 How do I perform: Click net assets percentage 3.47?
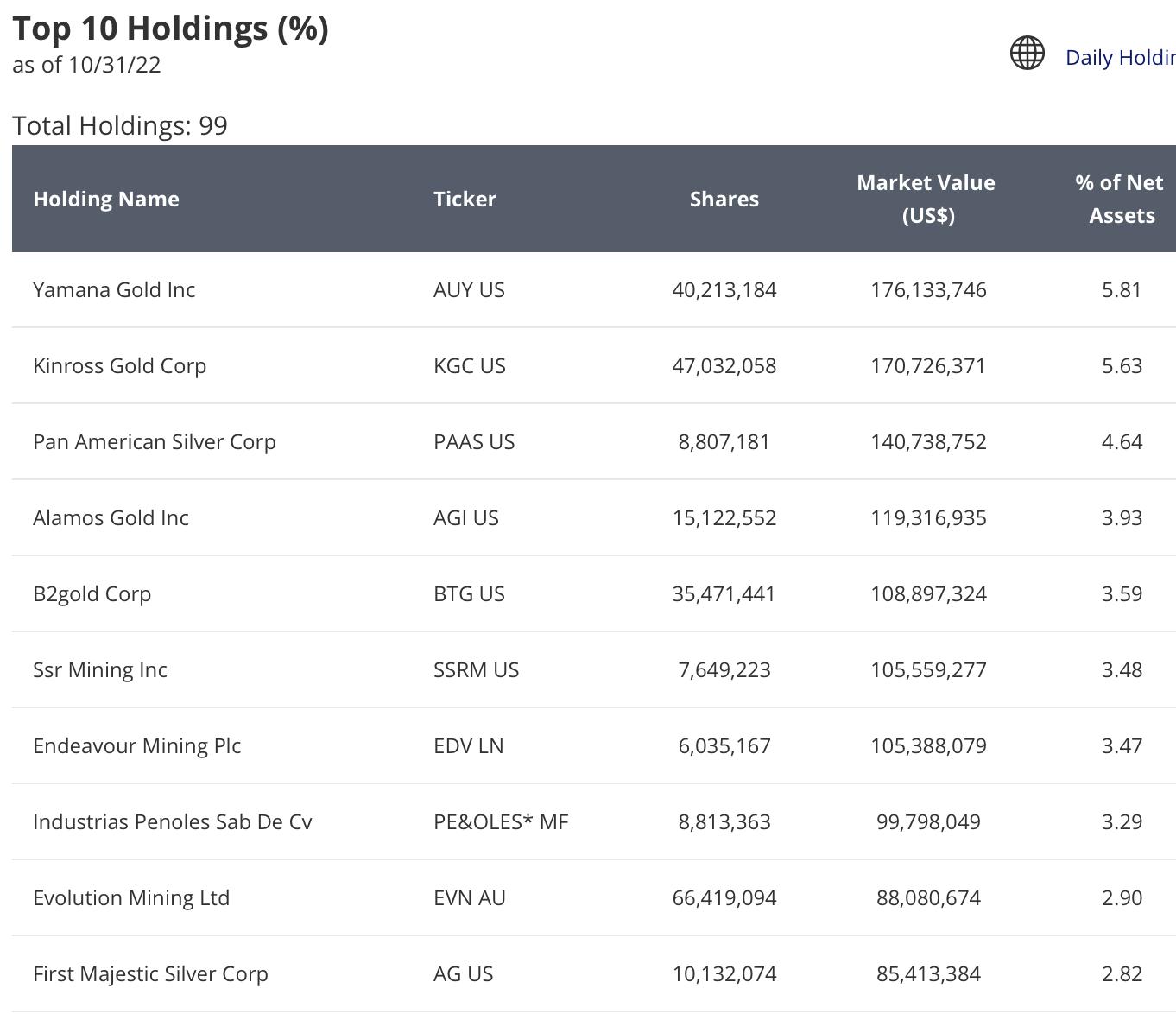click(x=1122, y=745)
